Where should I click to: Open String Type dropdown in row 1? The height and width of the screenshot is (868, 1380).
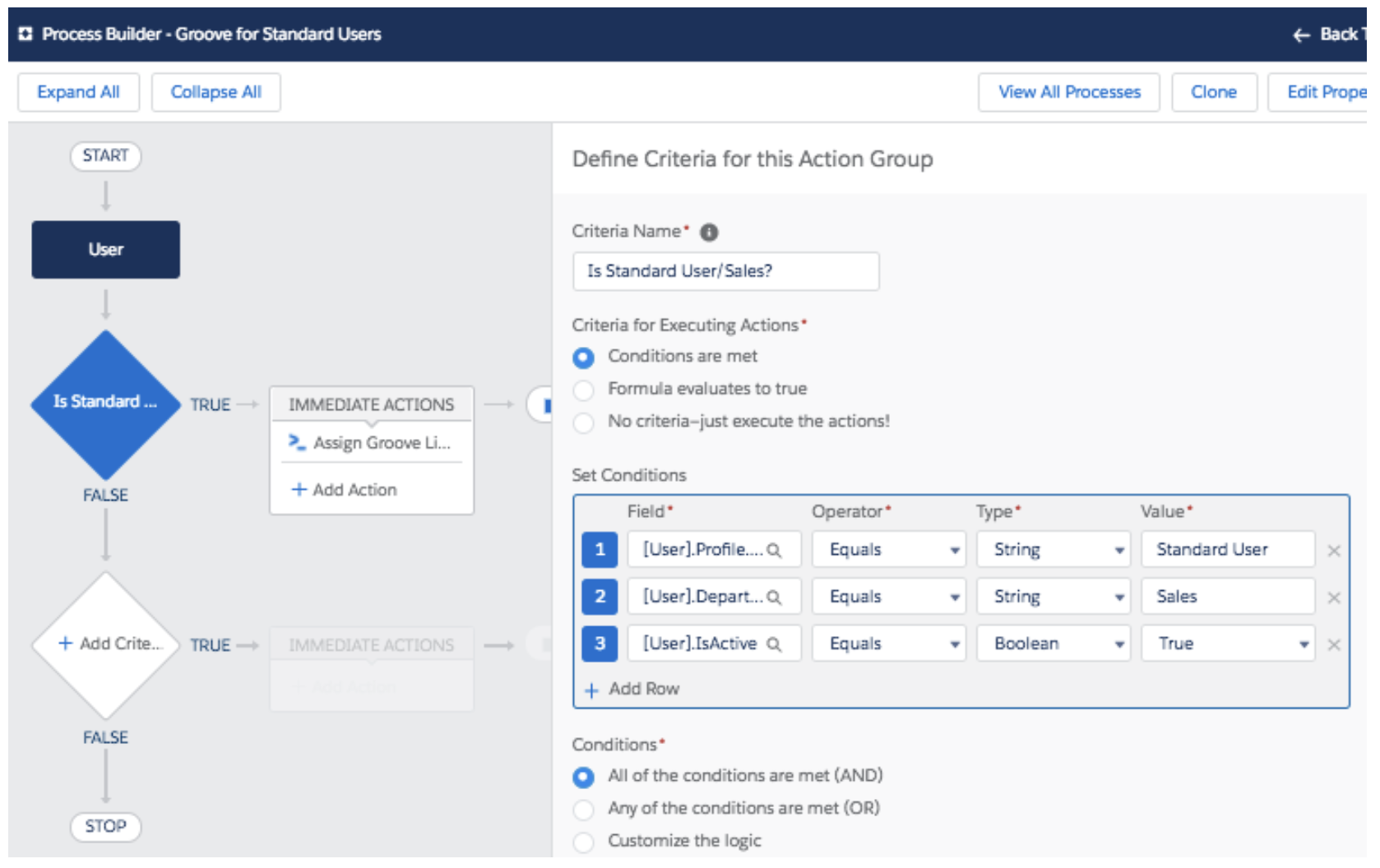[x=1054, y=549]
